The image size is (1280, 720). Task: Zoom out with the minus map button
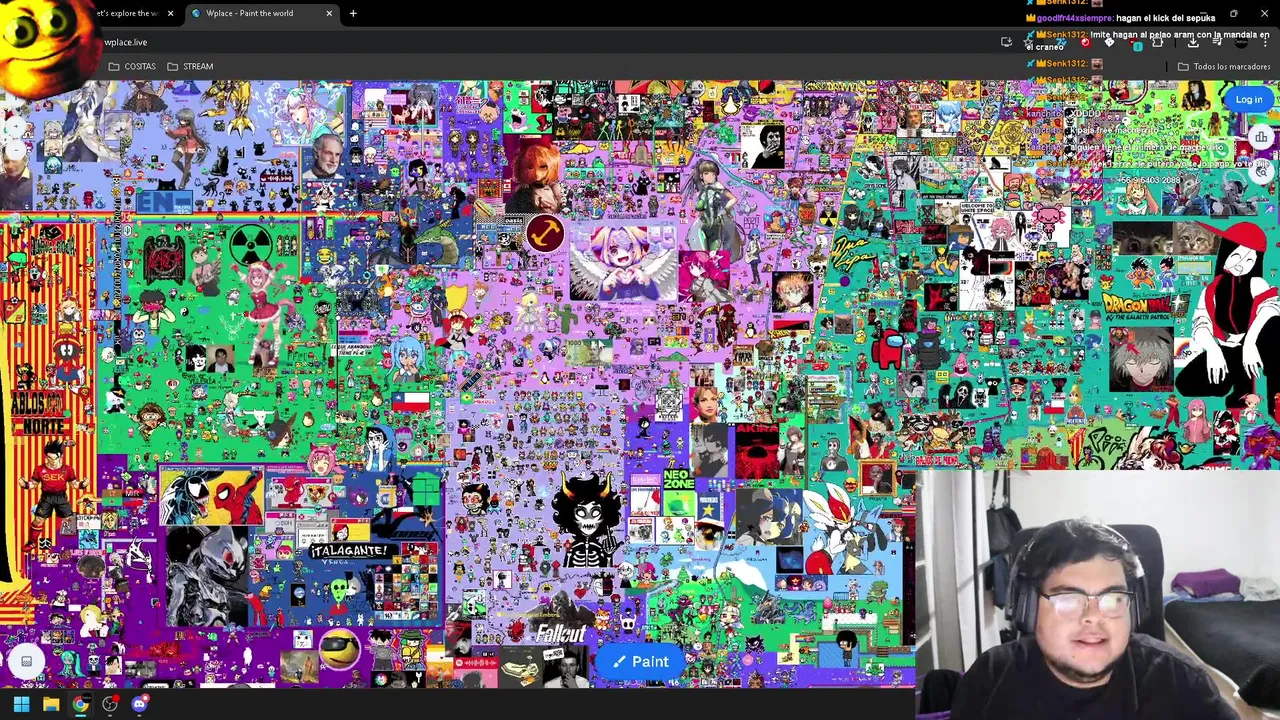(x=16, y=150)
